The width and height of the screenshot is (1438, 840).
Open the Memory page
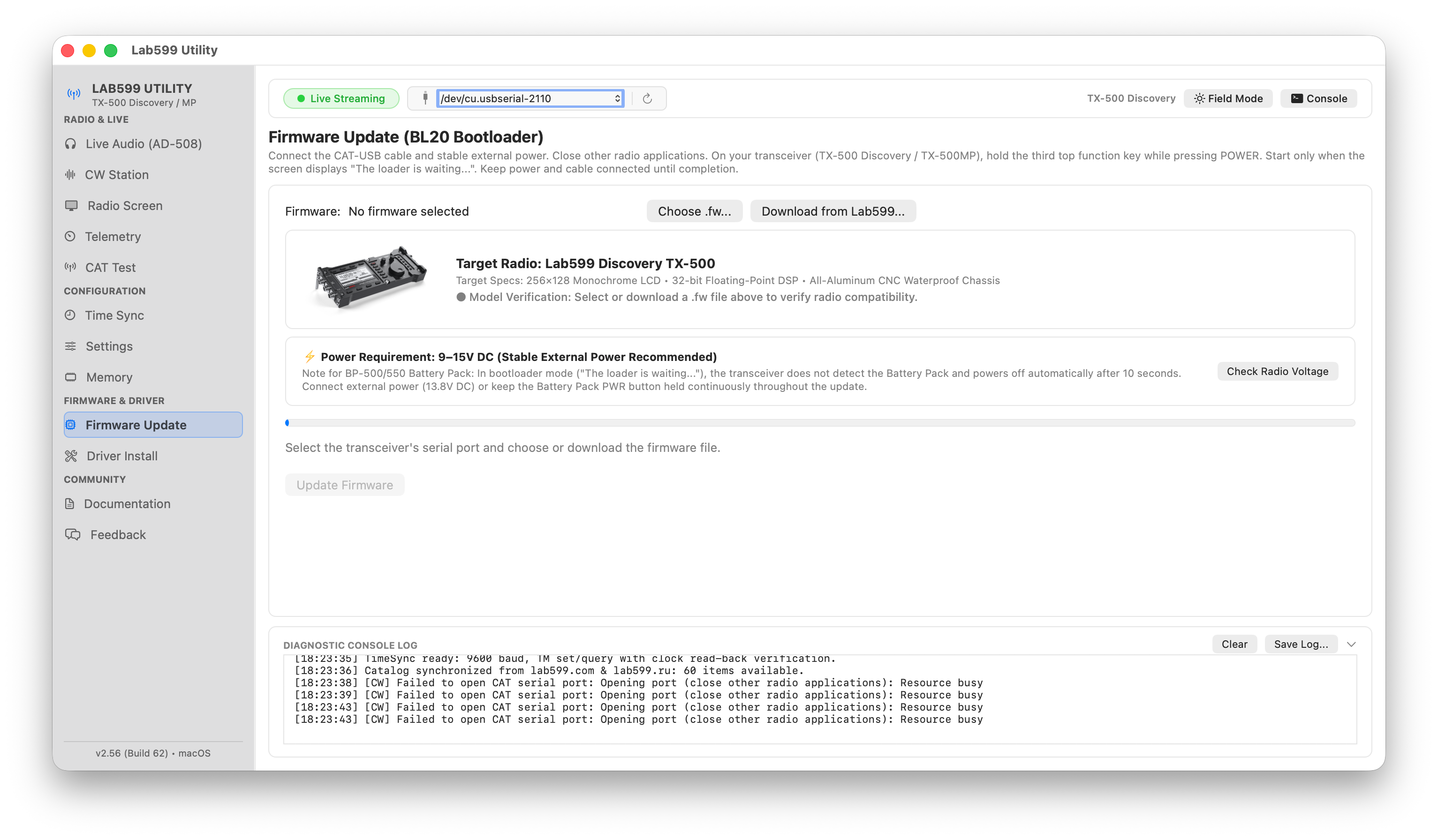coord(153,377)
